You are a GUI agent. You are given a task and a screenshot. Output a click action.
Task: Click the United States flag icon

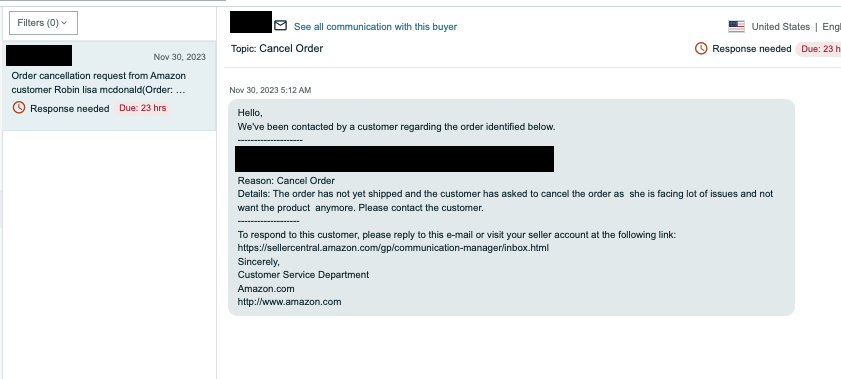click(736, 26)
